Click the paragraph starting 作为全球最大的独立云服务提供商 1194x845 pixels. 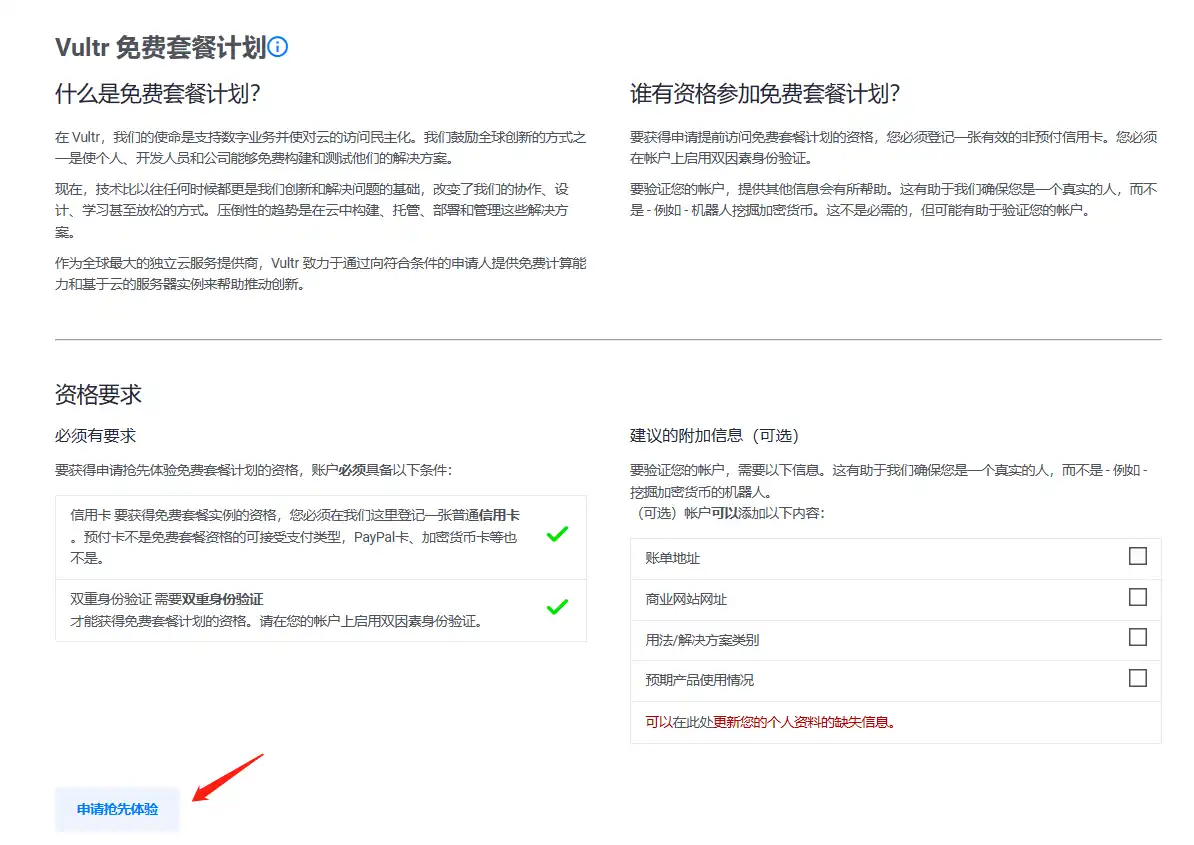coord(321,273)
